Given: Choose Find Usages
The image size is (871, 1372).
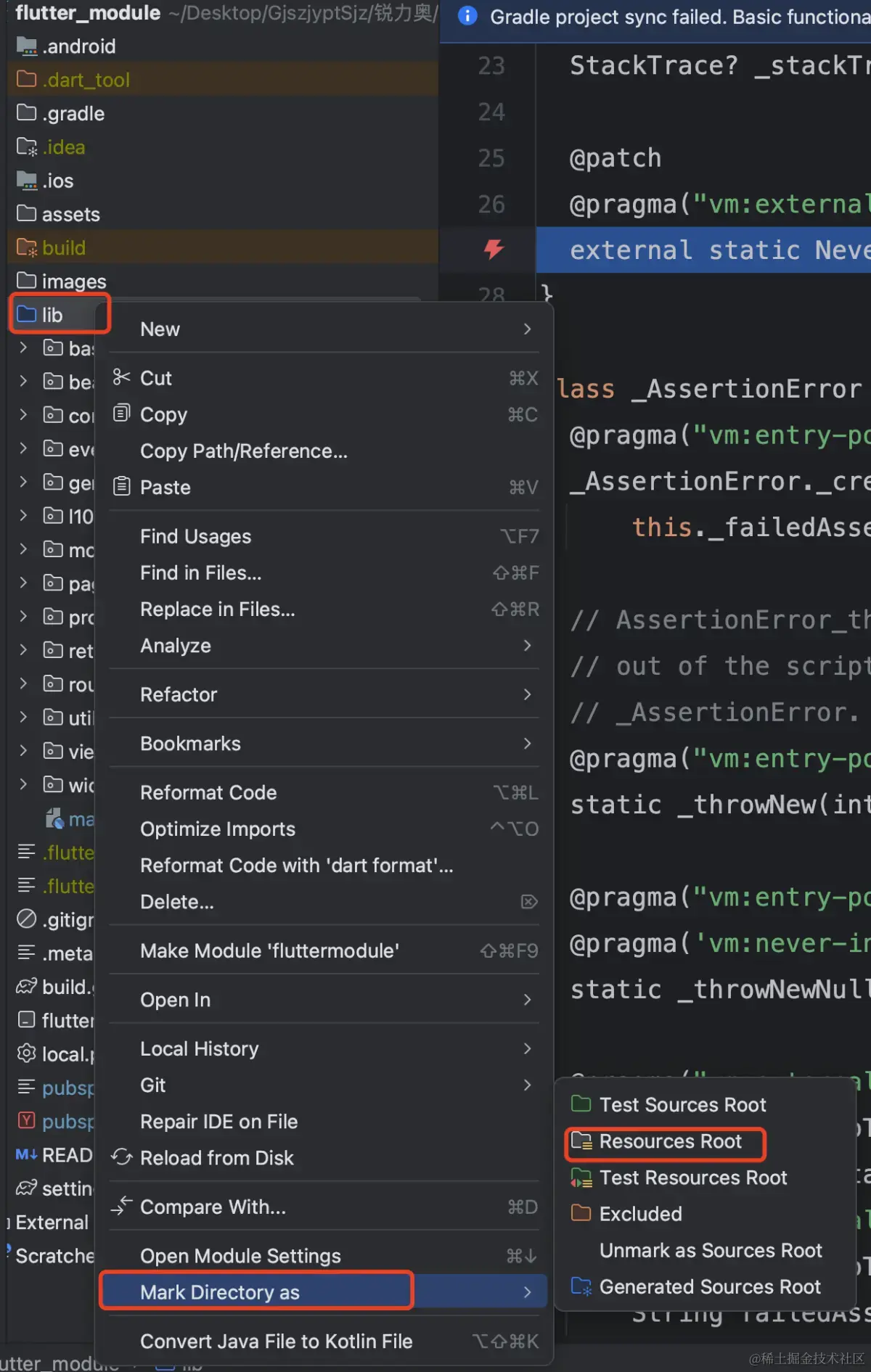Looking at the screenshot, I should tap(195, 536).
